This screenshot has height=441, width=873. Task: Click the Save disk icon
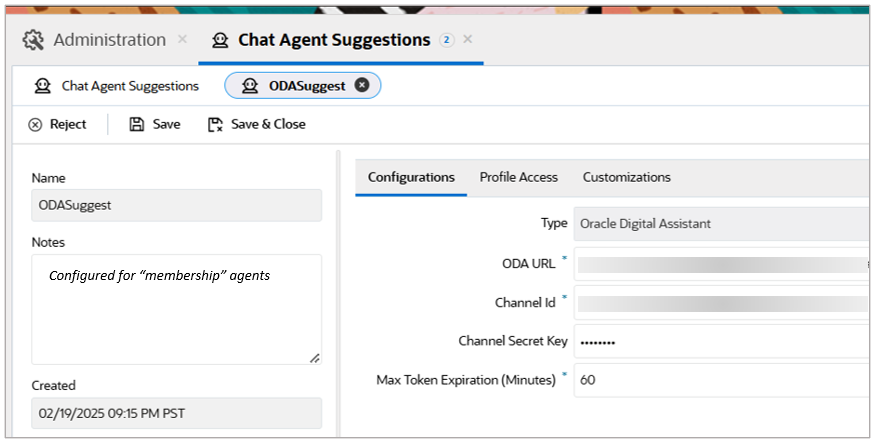[137, 125]
